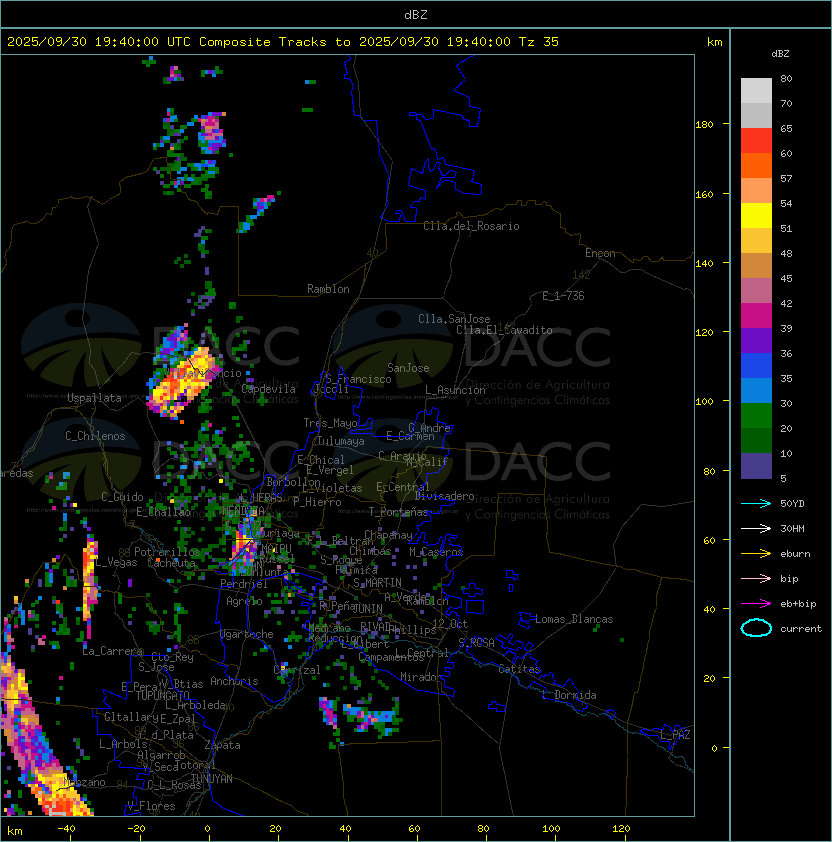Click the 'current' legend label

[x=801, y=629]
